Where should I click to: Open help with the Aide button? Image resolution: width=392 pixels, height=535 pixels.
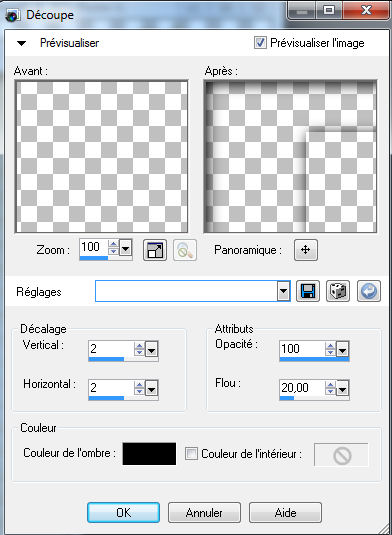pos(285,512)
